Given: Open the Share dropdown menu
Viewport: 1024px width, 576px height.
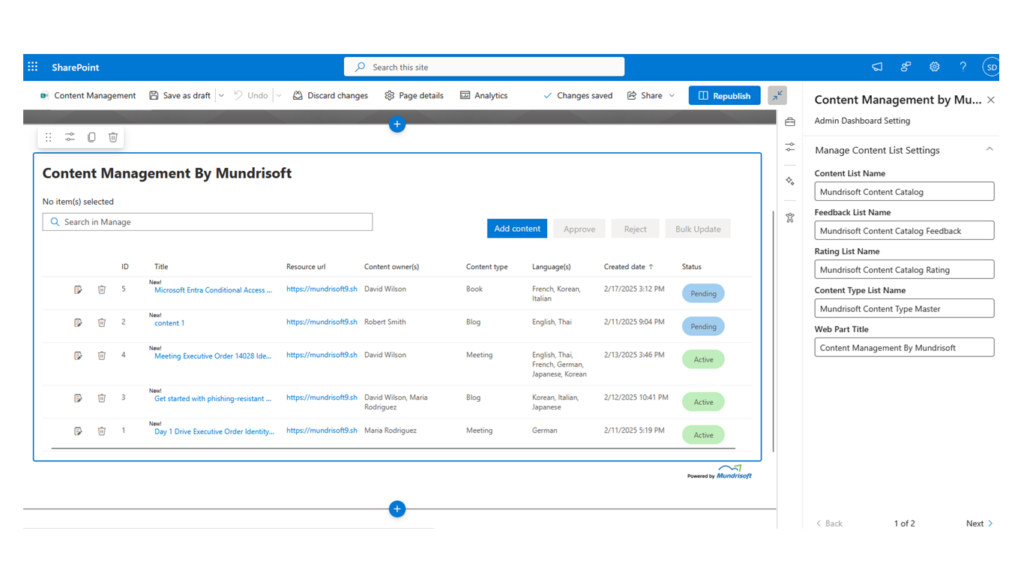Looking at the screenshot, I should pyautogui.click(x=650, y=95).
